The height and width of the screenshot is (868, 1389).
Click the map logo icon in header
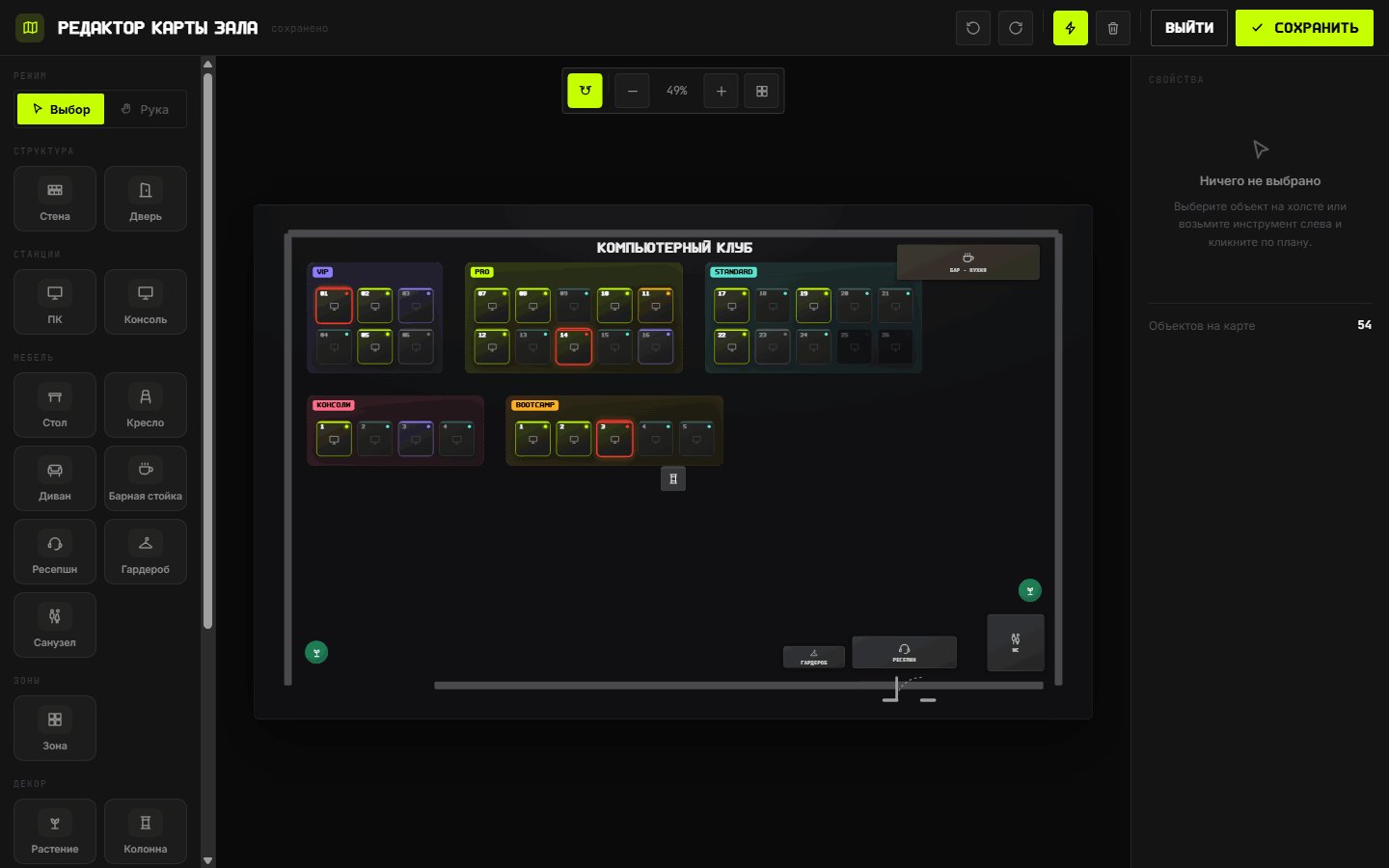[31, 28]
